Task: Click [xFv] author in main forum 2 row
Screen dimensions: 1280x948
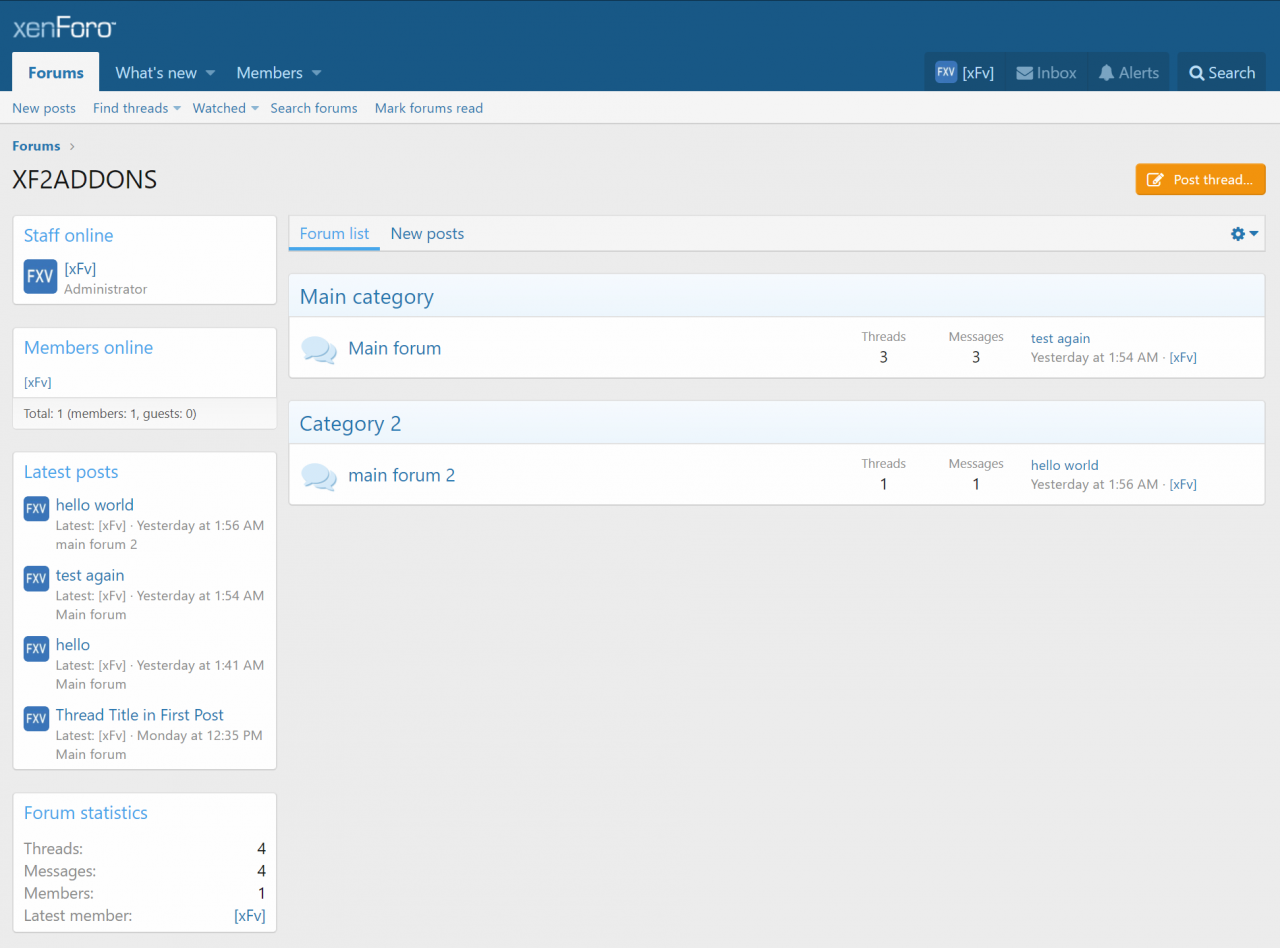Action: coord(1183,484)
